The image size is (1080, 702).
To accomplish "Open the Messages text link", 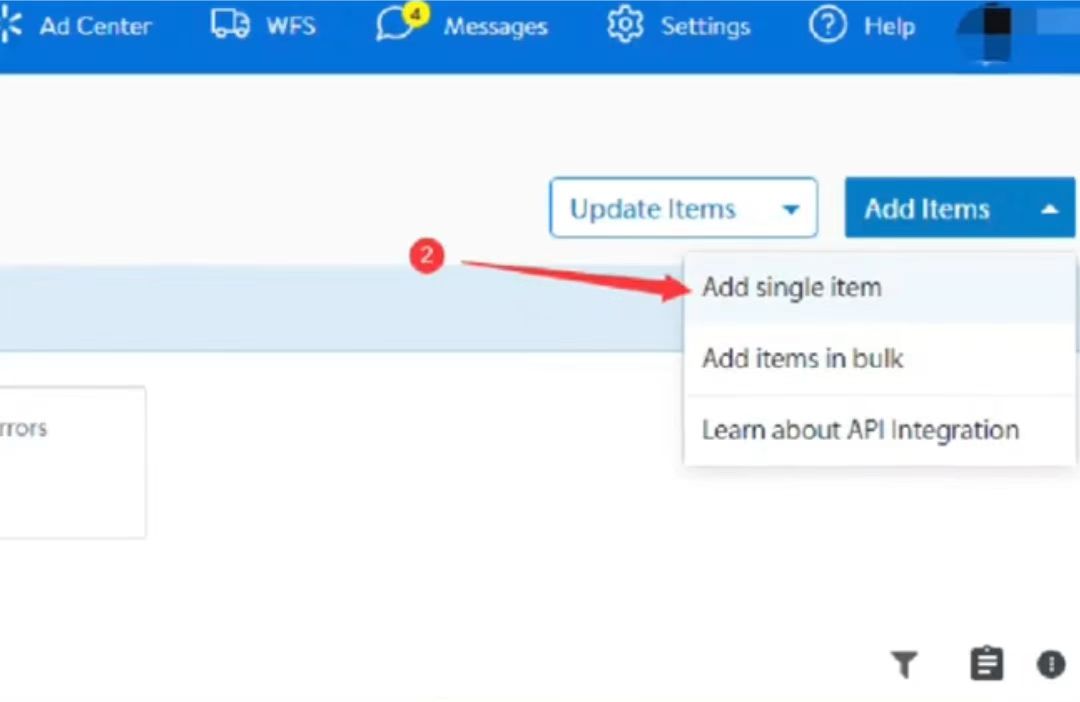I will pos(495,26).
